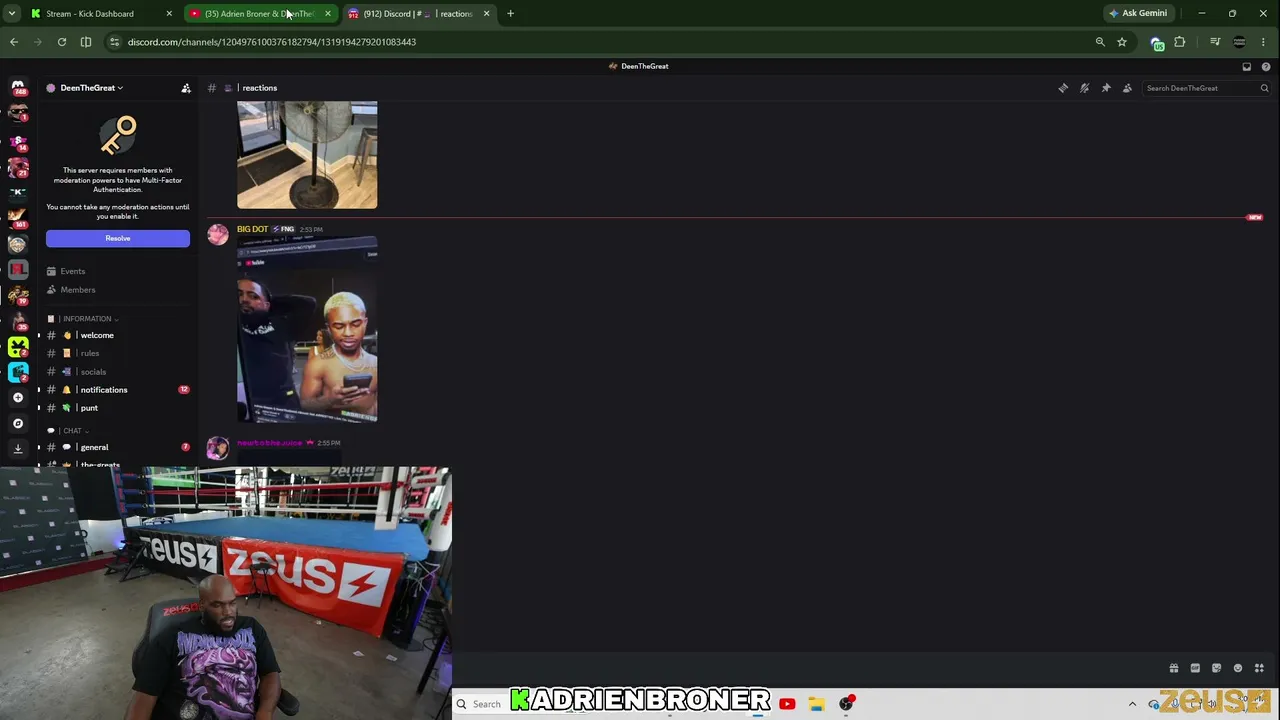Close the Kick Dashboard tab
The height and width of the screenshot is (720, 1280).
pyautogui.click(x=169, y=14)
